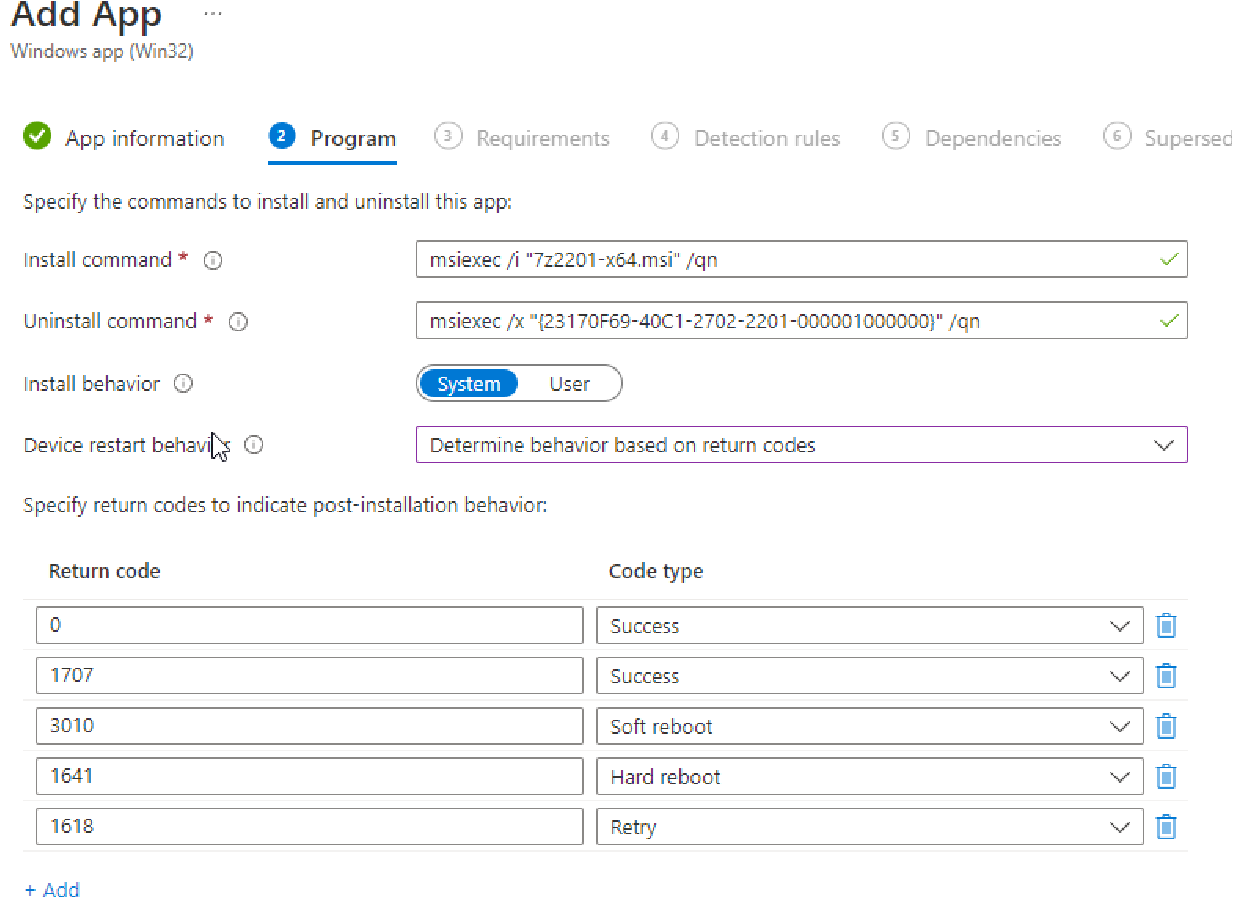Add a new return code row
Image resolution: width=1235 pixels, height=901 pixels.
pos(52,890)
